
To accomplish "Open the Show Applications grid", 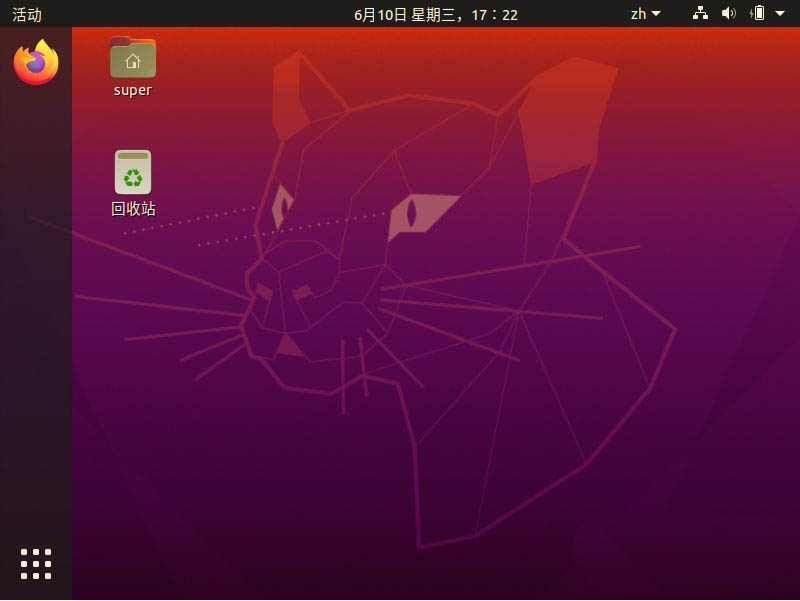I will click(36, 564).
